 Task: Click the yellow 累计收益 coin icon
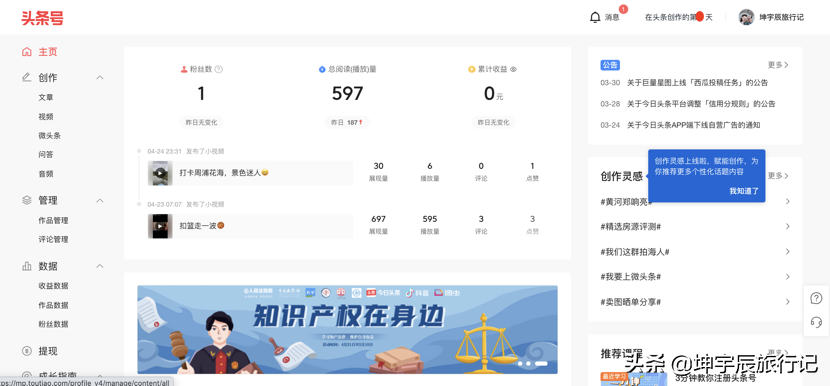pyautogui.click(x=472, y=69)
